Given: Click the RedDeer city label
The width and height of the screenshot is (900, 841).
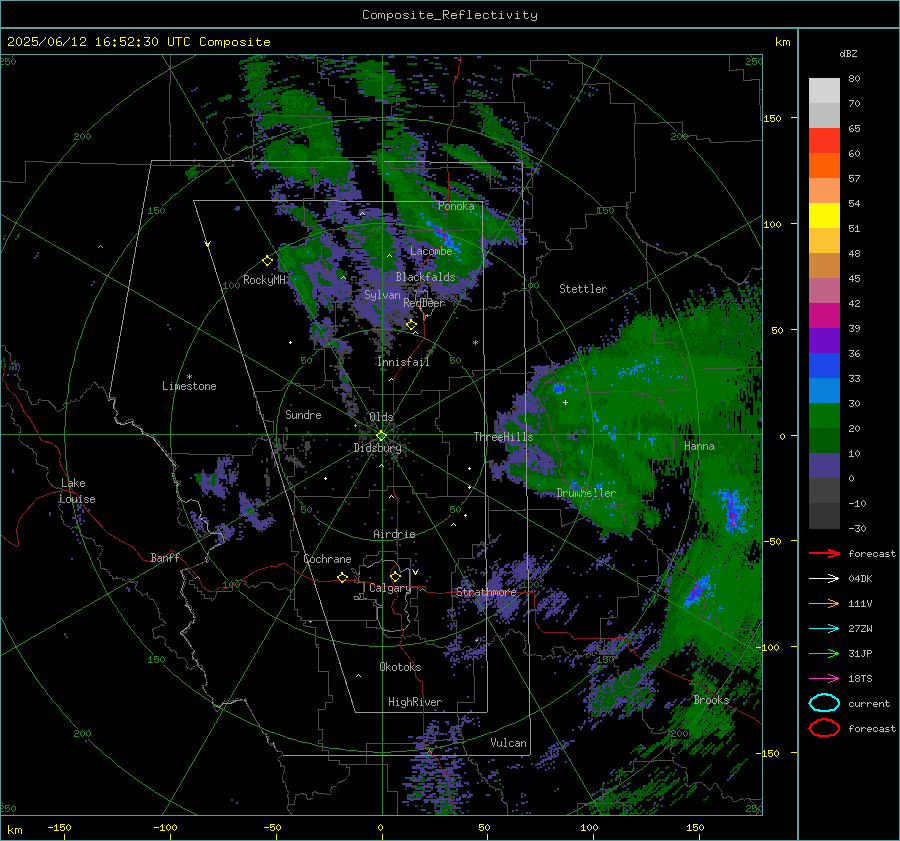Looking at the screenshot, I should coord(424,303).
